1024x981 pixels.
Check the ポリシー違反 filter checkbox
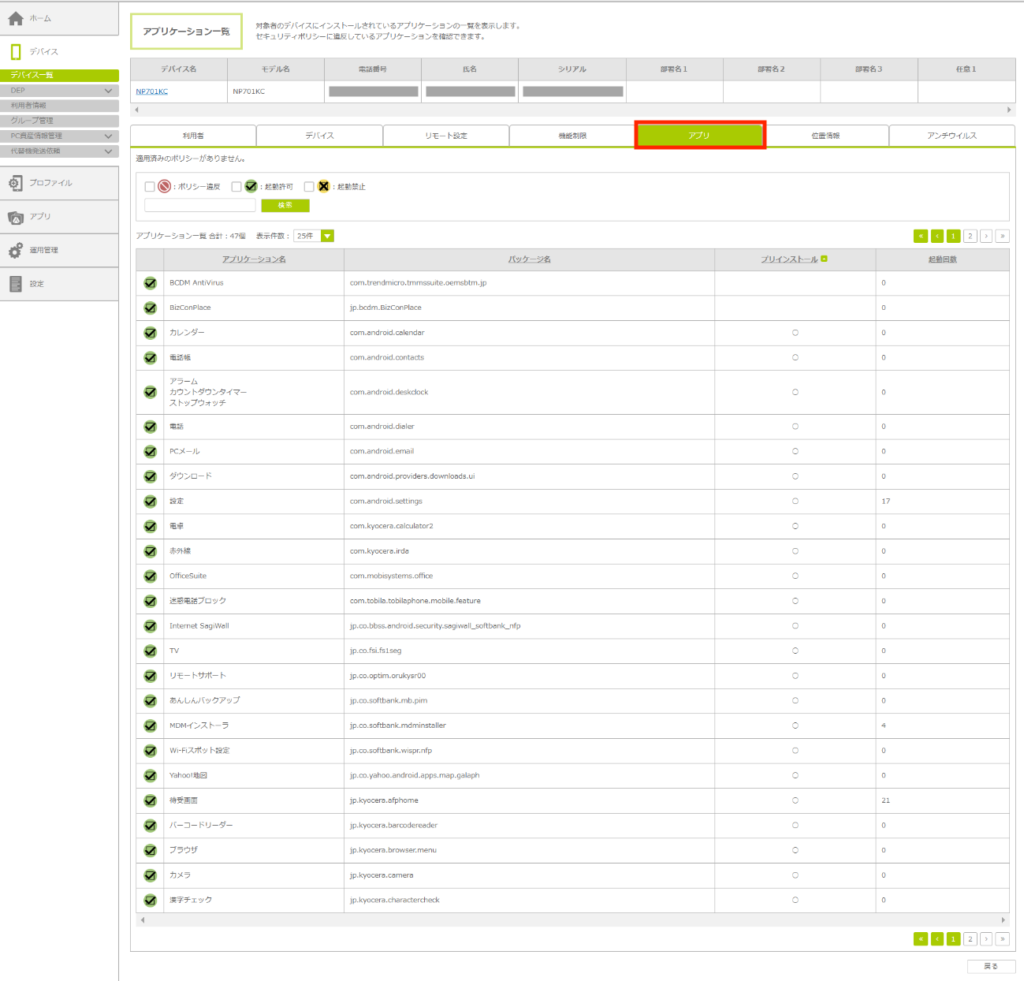tap(149, 187)
